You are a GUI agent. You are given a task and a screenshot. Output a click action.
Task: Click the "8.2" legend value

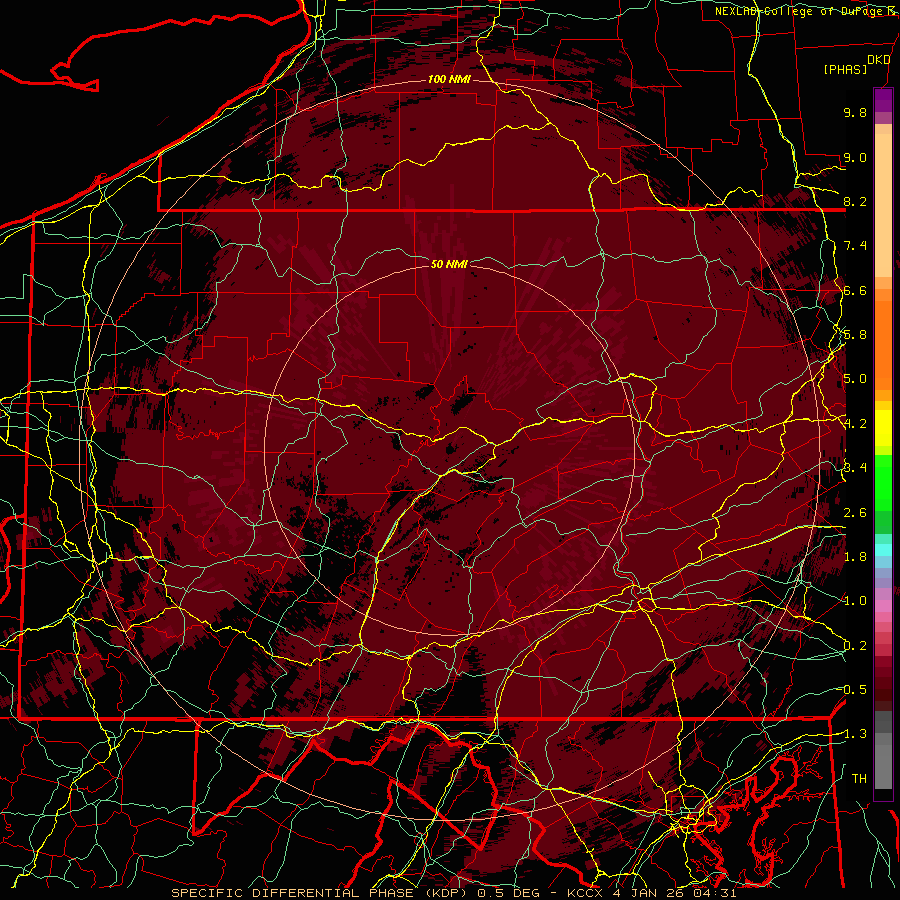pos(855,201)
